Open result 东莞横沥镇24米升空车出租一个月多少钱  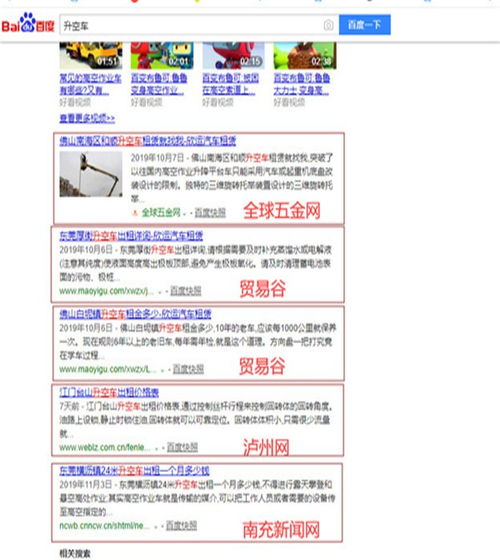coord(134,471)
